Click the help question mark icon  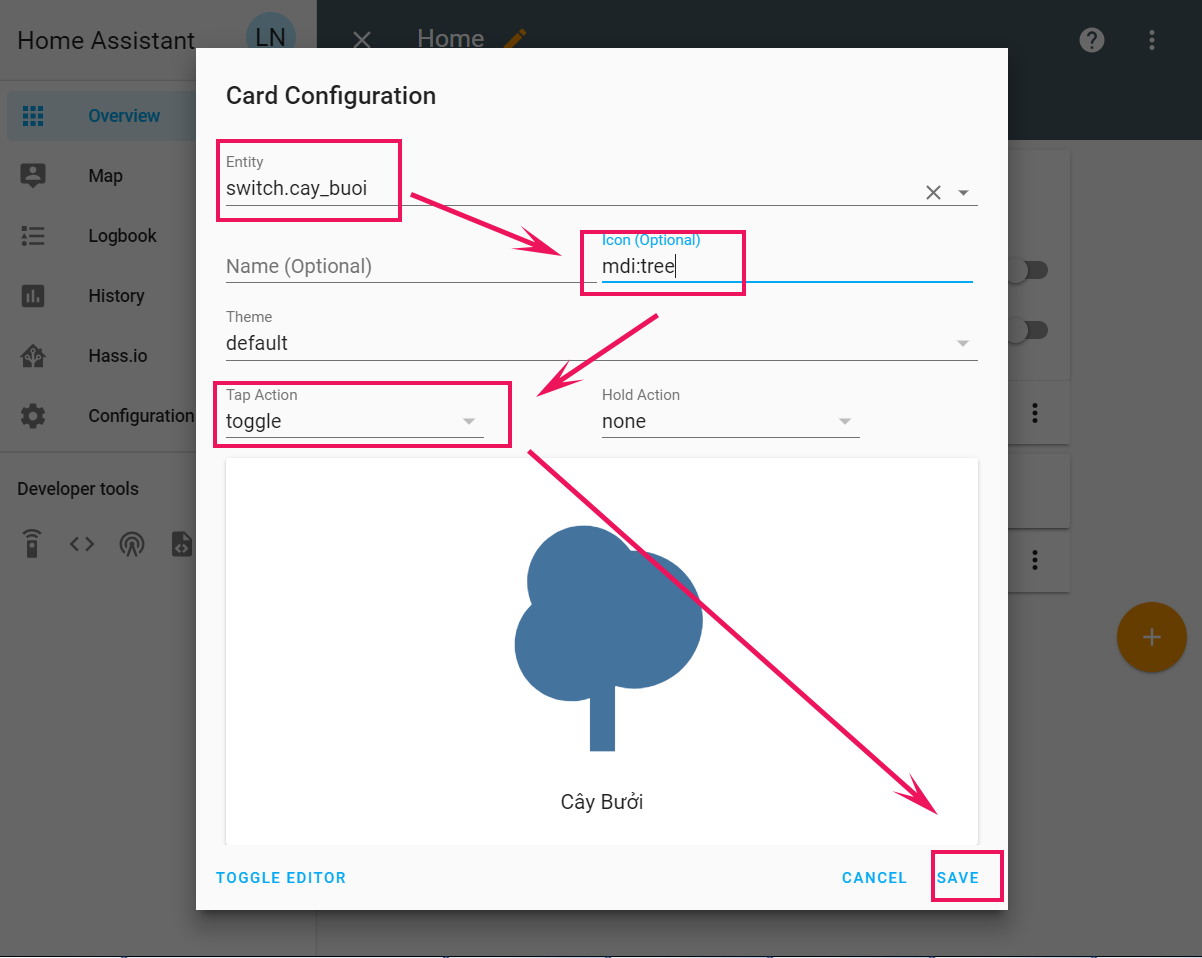point(1091,40)
